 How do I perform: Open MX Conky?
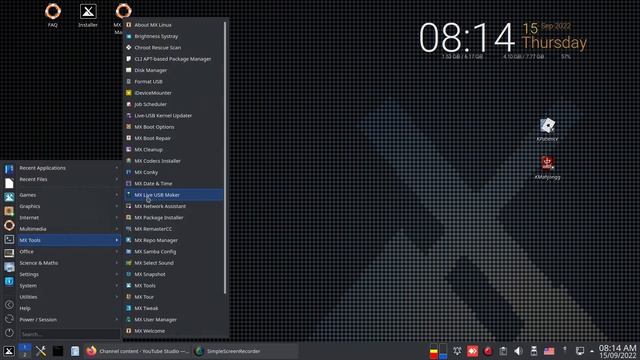click(x=174, y=172)
